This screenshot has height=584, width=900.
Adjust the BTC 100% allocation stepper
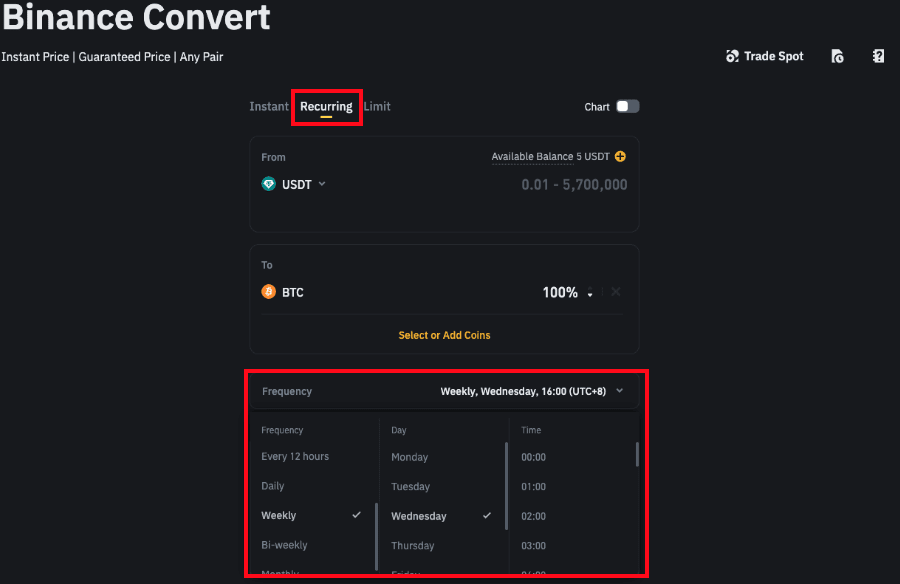[590, 293]
